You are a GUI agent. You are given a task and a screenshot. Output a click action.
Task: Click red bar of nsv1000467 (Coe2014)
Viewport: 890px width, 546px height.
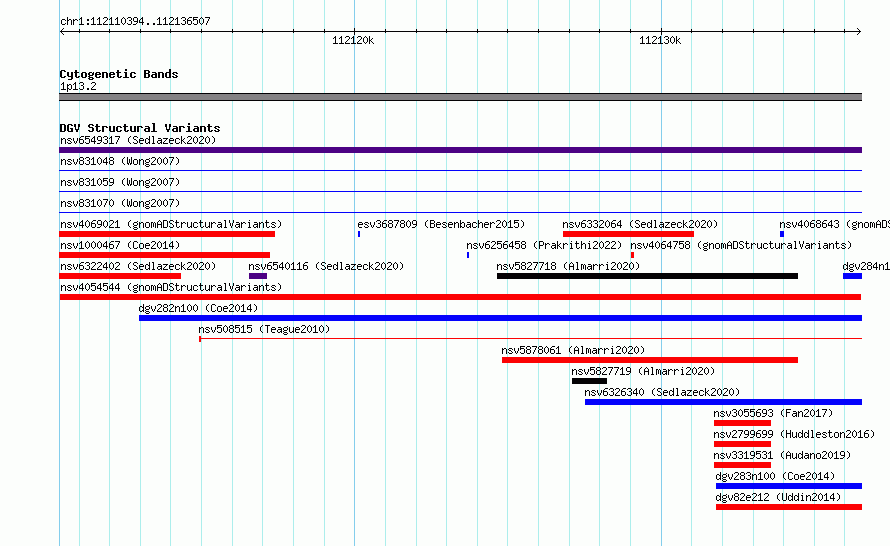[165, 255]
